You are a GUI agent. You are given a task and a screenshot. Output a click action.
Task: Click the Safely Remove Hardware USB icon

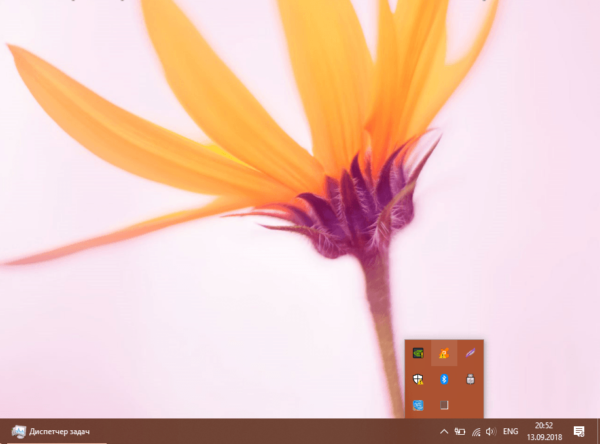470,379
